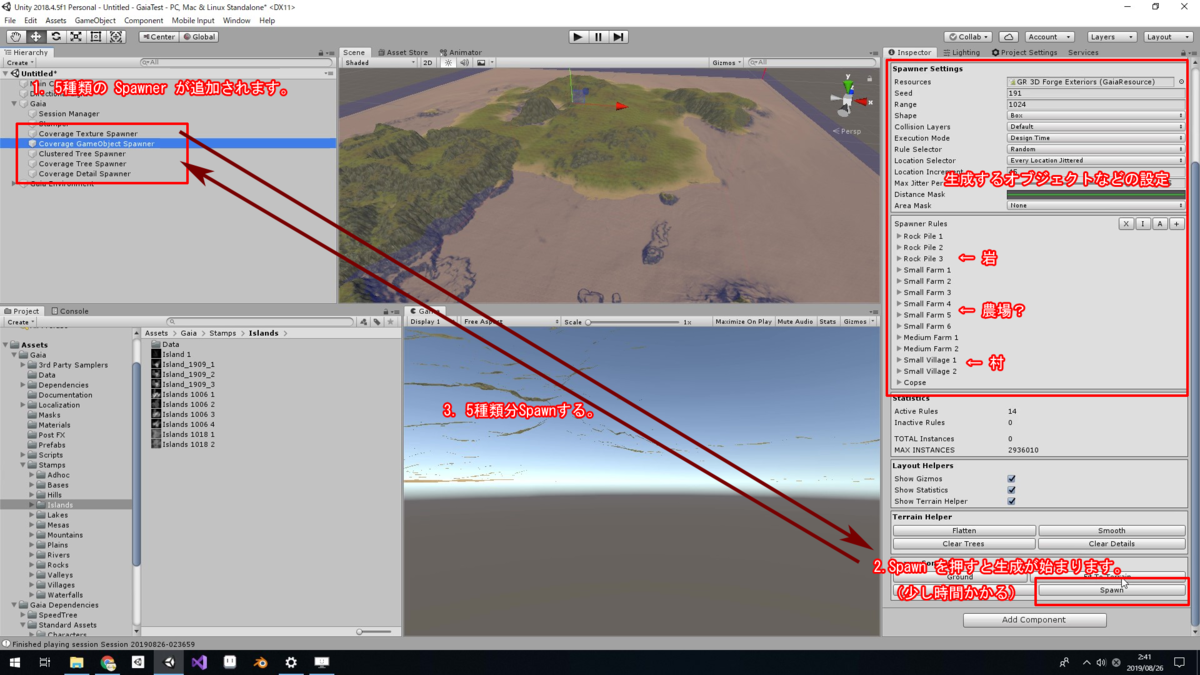Toggle Global coordinate mode button

click(199, 37)
